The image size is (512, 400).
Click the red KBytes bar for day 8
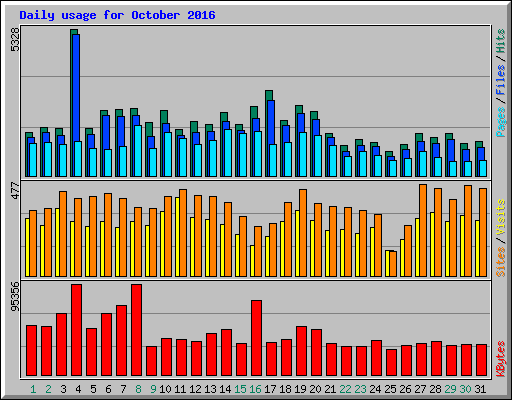point(136,330)
